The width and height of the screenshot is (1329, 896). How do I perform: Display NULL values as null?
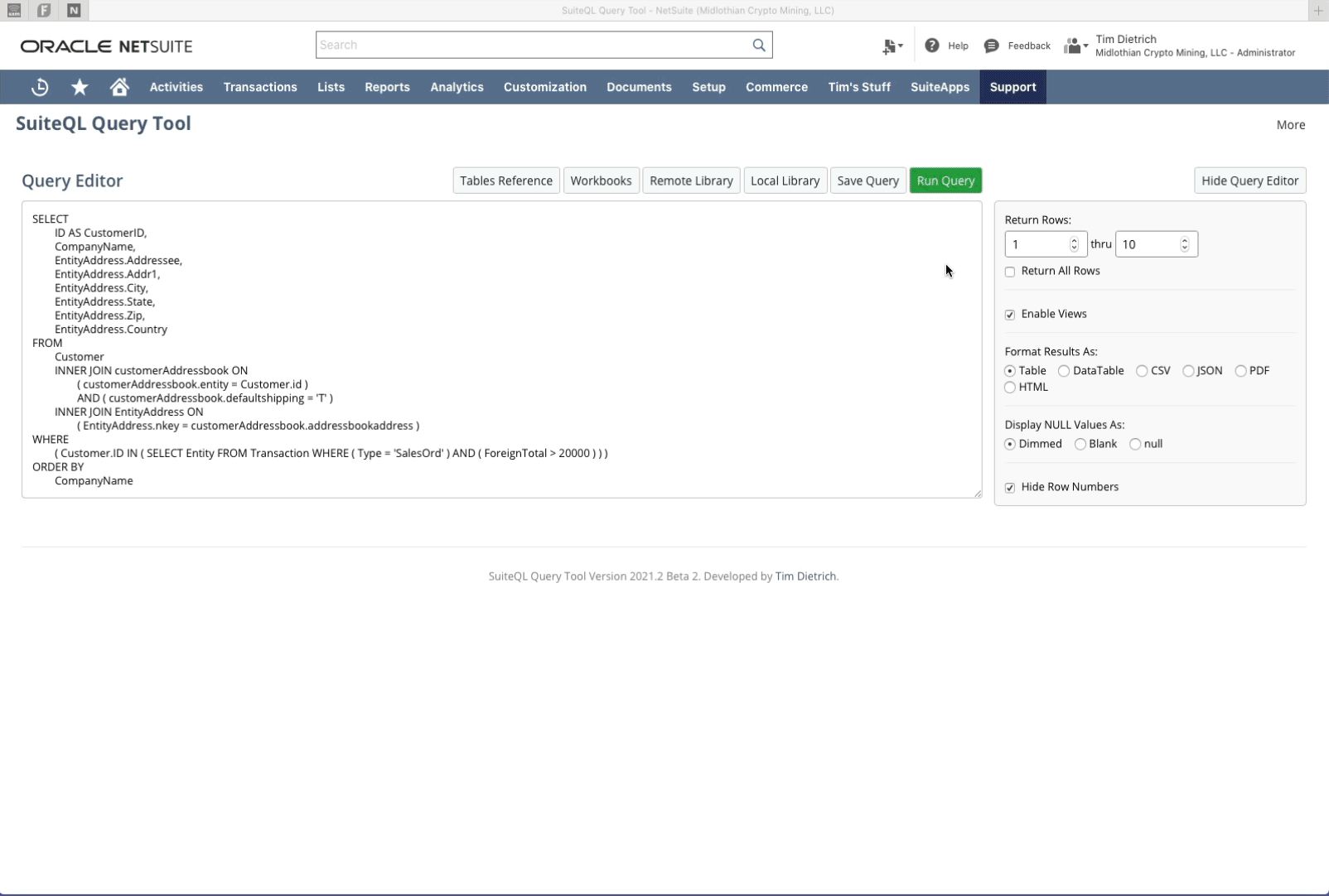pos(1135,444)
